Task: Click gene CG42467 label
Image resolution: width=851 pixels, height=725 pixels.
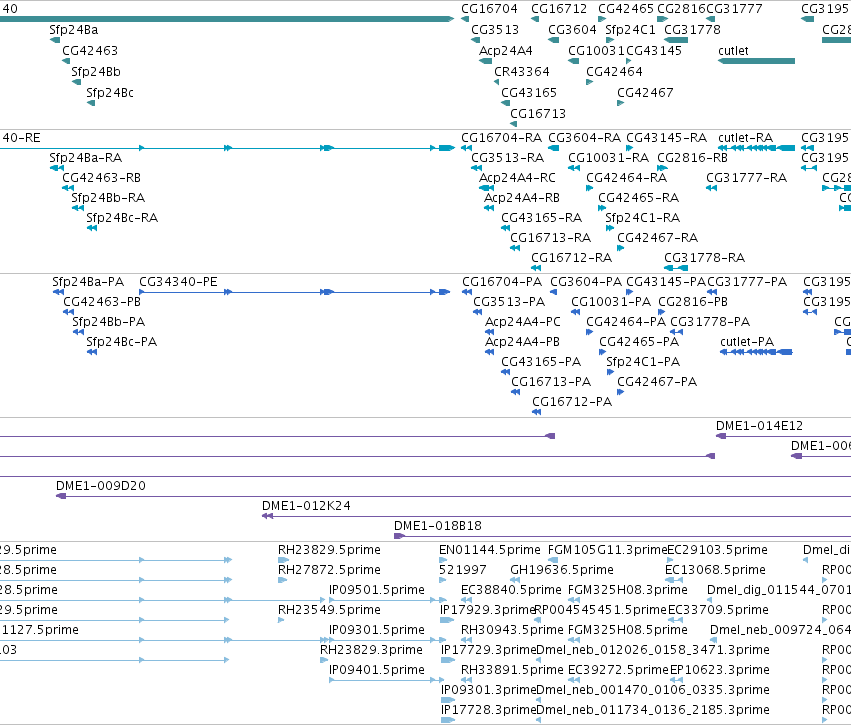Action: point(645,93)
